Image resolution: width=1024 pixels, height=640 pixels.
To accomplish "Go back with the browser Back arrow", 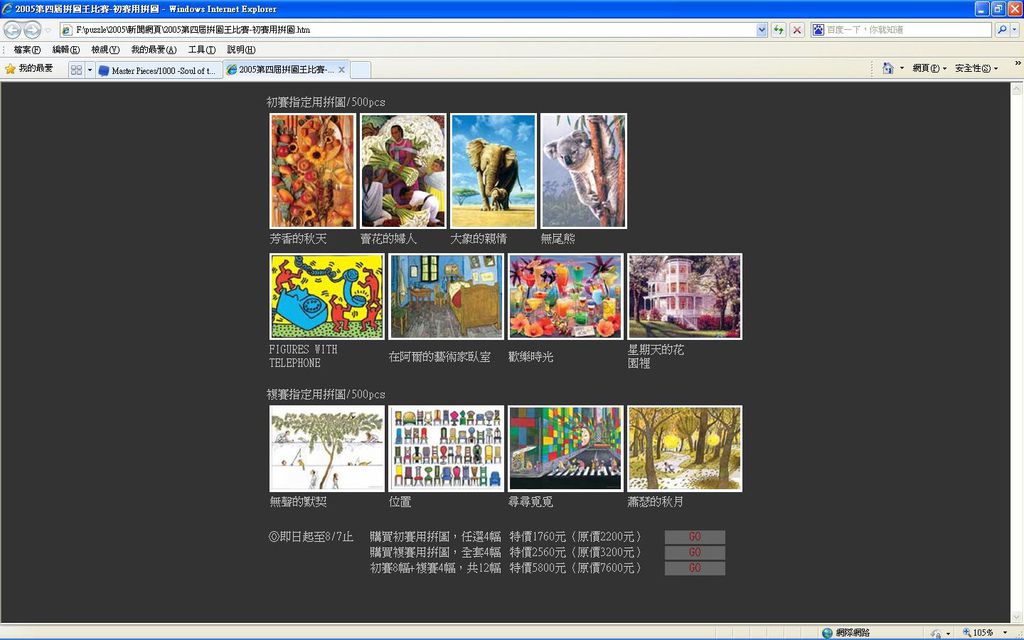I will tap(12, 30).
